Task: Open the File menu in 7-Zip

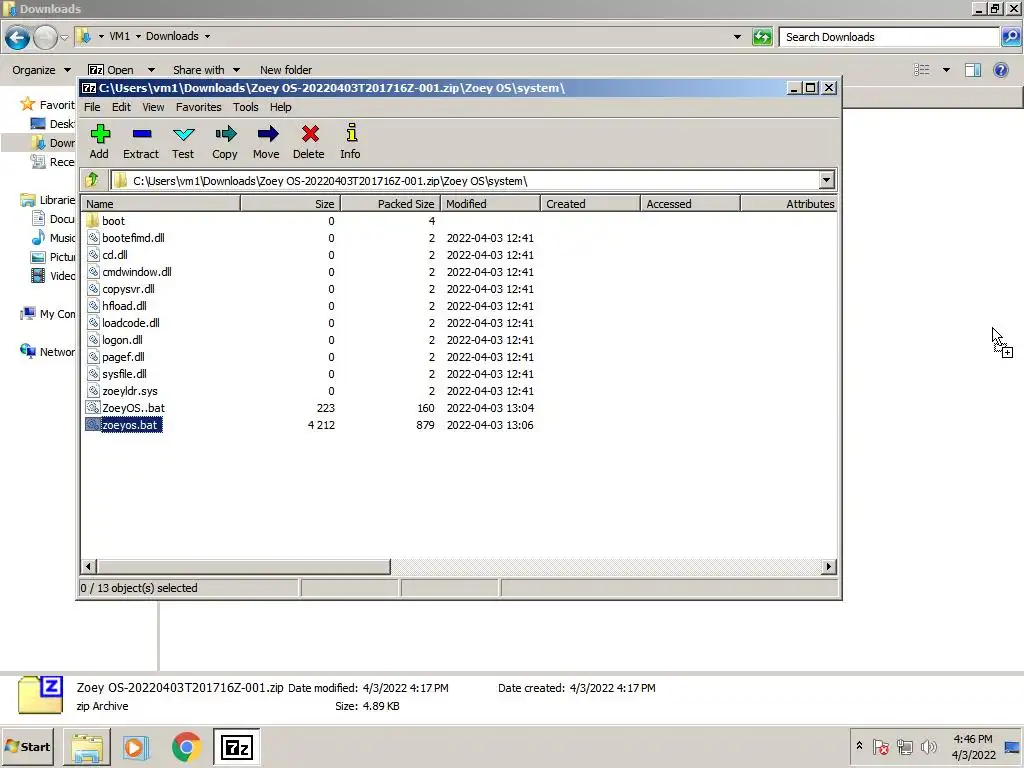Action: click(x=92, y=107)
